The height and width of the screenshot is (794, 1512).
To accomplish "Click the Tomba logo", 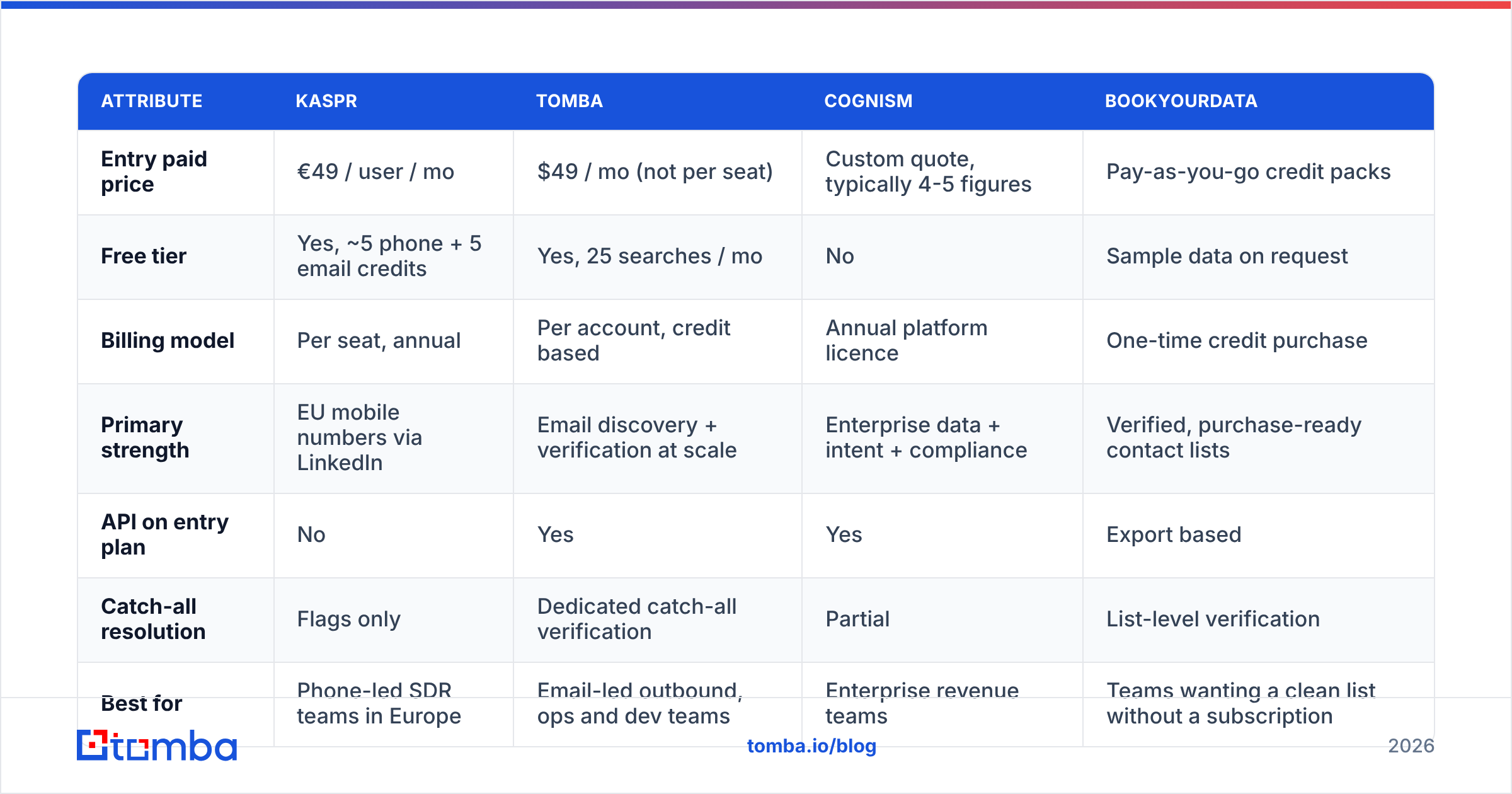I will pos(157,745).
